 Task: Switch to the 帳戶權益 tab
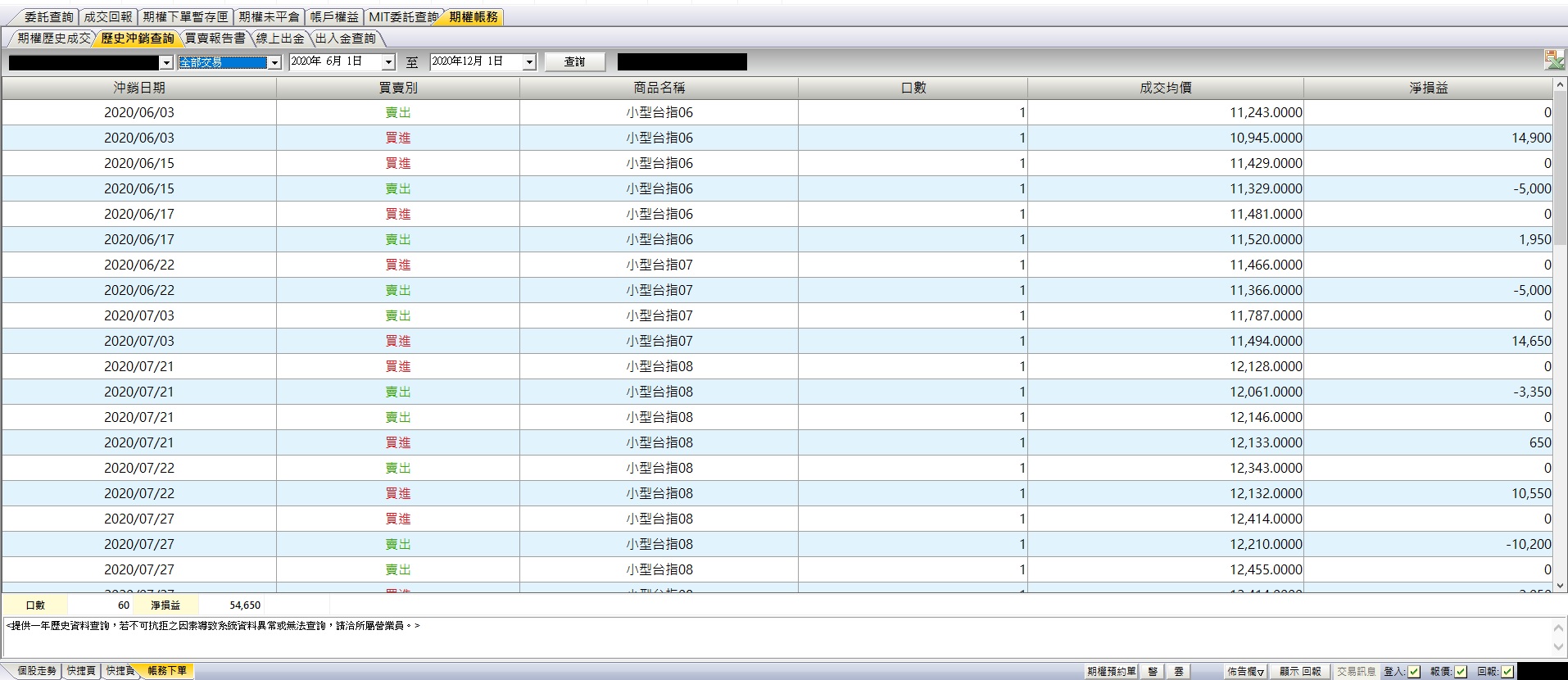[334, 17]
